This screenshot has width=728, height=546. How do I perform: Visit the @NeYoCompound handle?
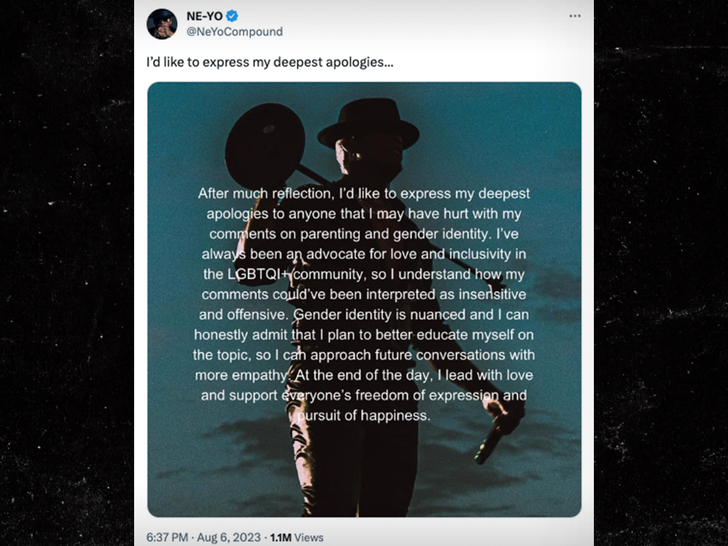[234, 32]
